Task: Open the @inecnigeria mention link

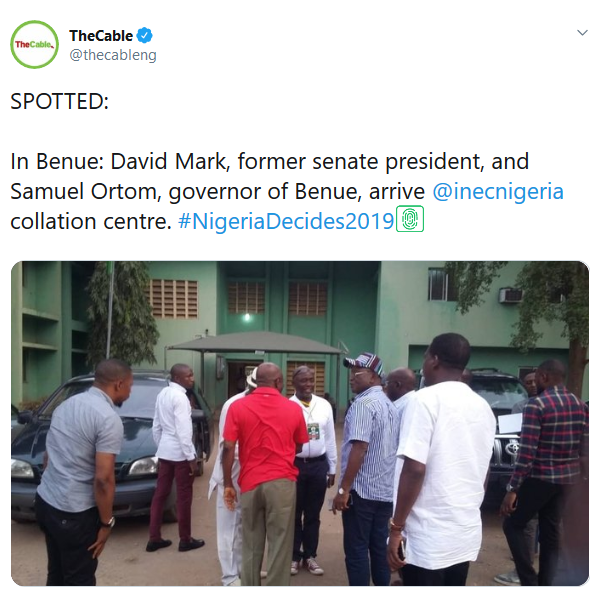Action: (x=498, y=191)
